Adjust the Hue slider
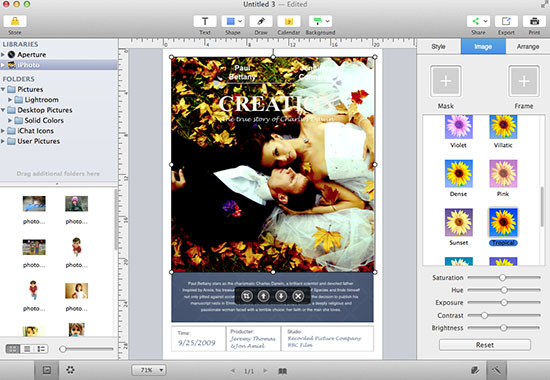The image size is (550, 380). point(504,290)
